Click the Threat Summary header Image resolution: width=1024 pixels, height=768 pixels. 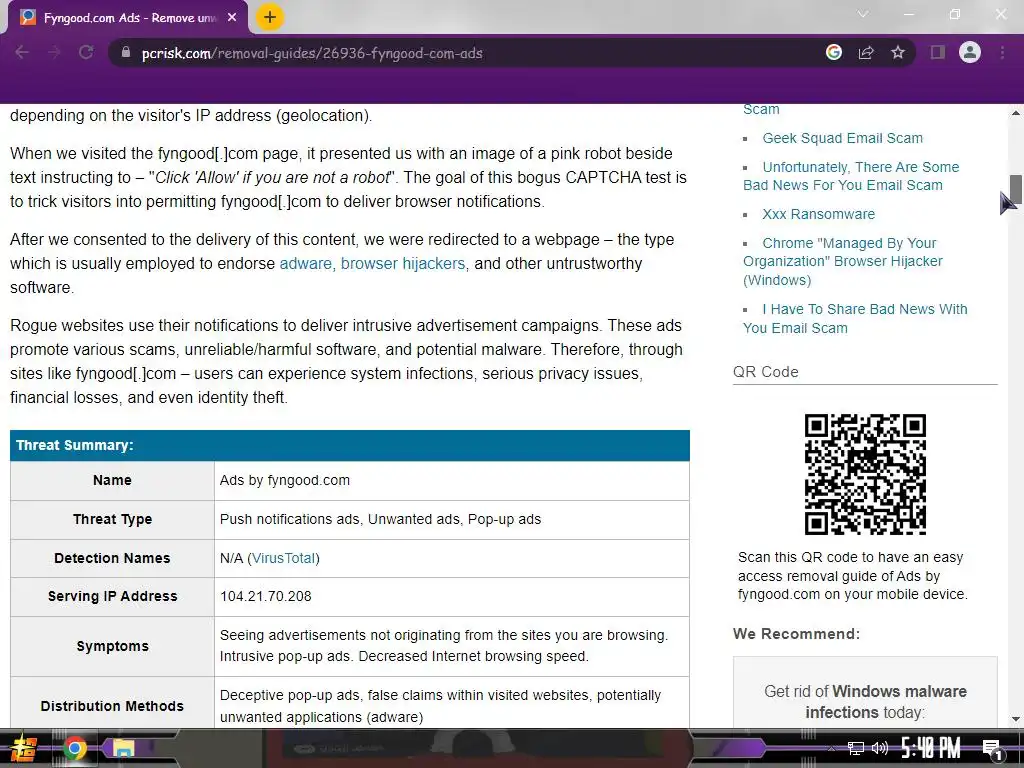349,445
